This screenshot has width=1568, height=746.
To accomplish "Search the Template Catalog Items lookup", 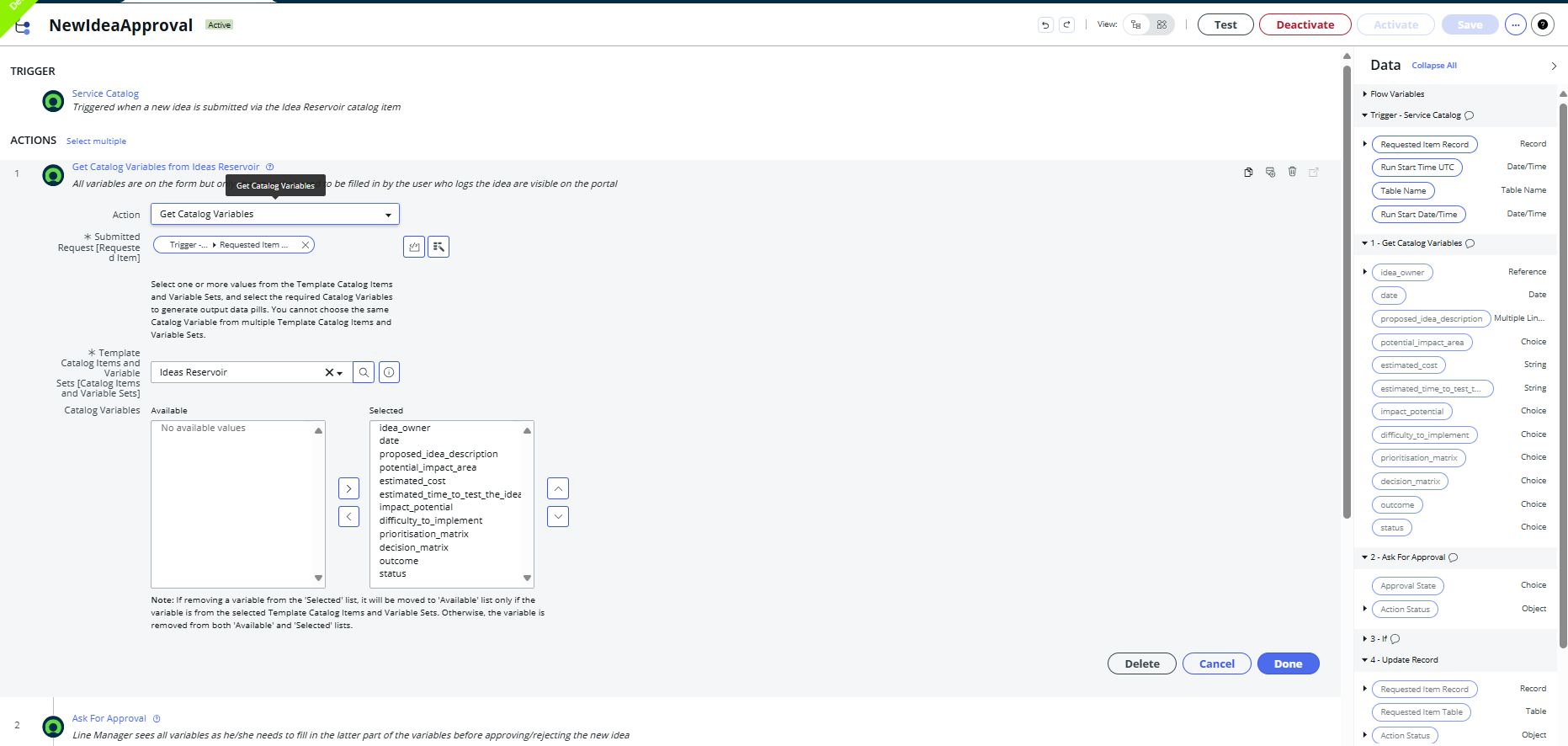I will (364, 372).
